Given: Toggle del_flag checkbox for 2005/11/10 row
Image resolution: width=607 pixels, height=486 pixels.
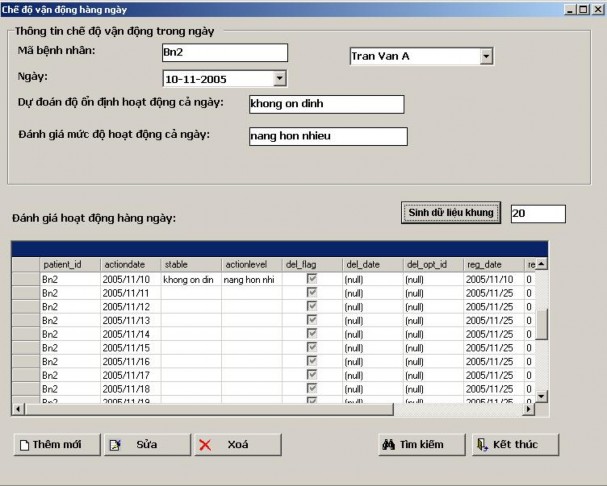Looking at the screenshot, I should (x=312, y=279).
